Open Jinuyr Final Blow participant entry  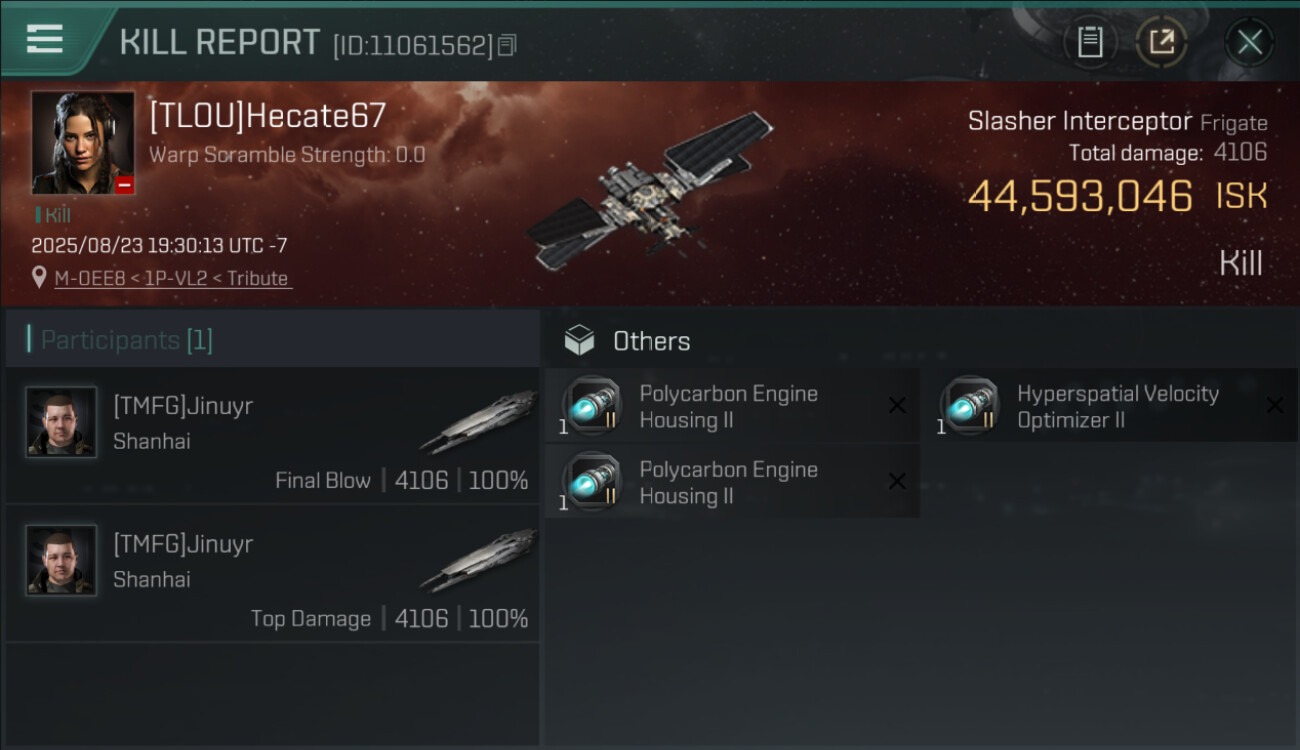[x=272, y=435]
